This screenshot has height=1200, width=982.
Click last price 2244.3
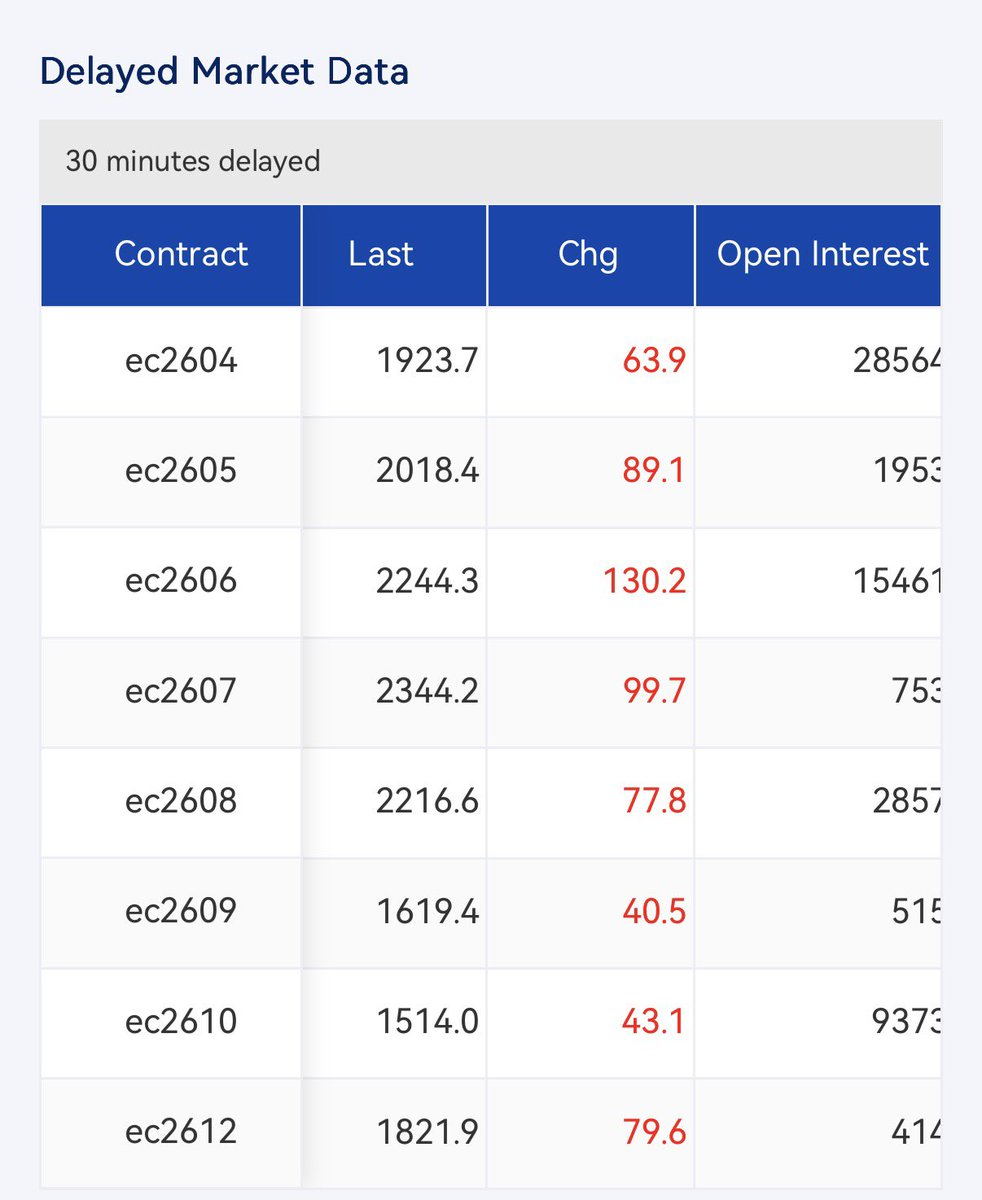pos(427,581)
